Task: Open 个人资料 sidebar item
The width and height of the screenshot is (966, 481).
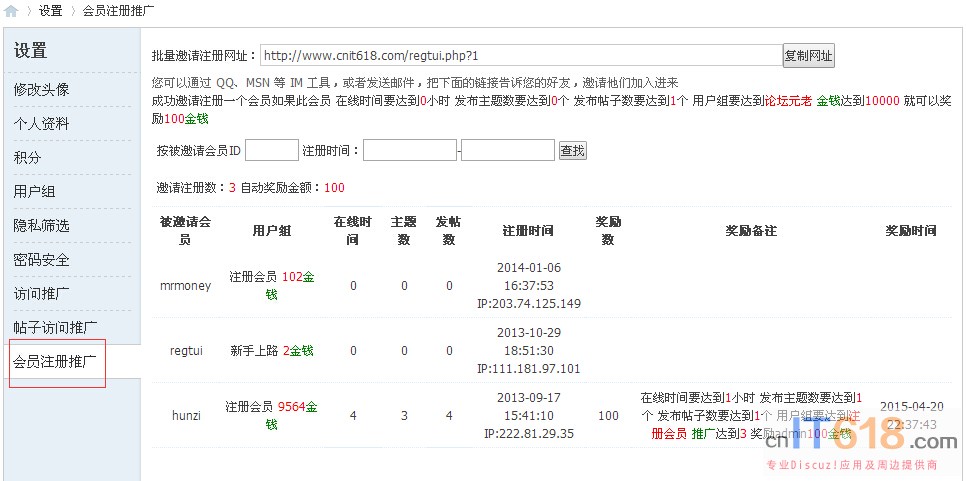Action: 41,124
